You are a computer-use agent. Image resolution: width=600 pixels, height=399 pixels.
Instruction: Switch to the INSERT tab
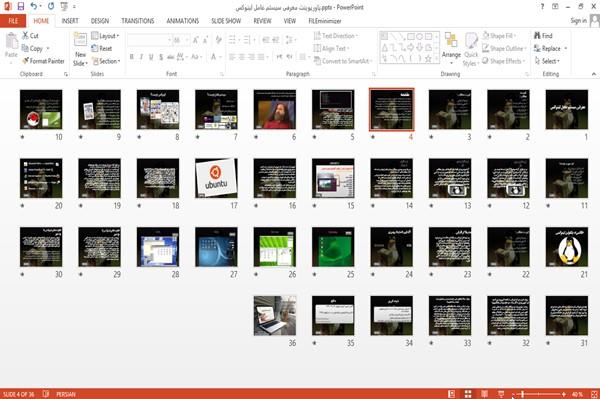coord(70,21)
